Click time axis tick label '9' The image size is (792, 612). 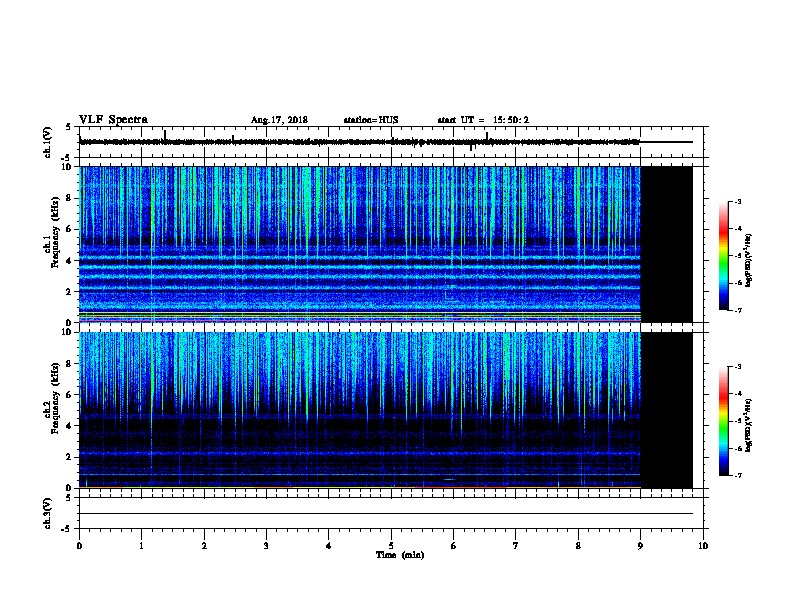click(x=640, y=545)
